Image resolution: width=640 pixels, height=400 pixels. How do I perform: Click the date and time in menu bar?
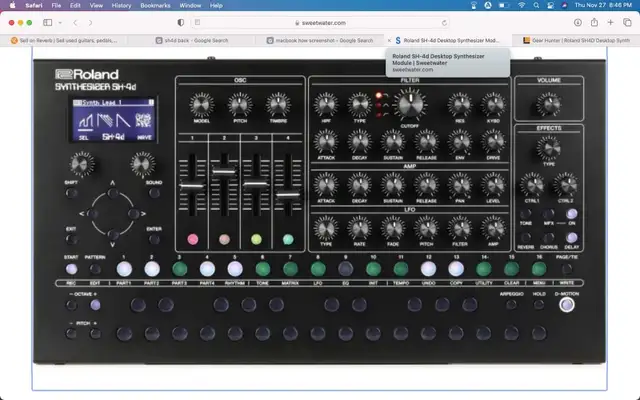pyautogui.click(x=603, y=5)
